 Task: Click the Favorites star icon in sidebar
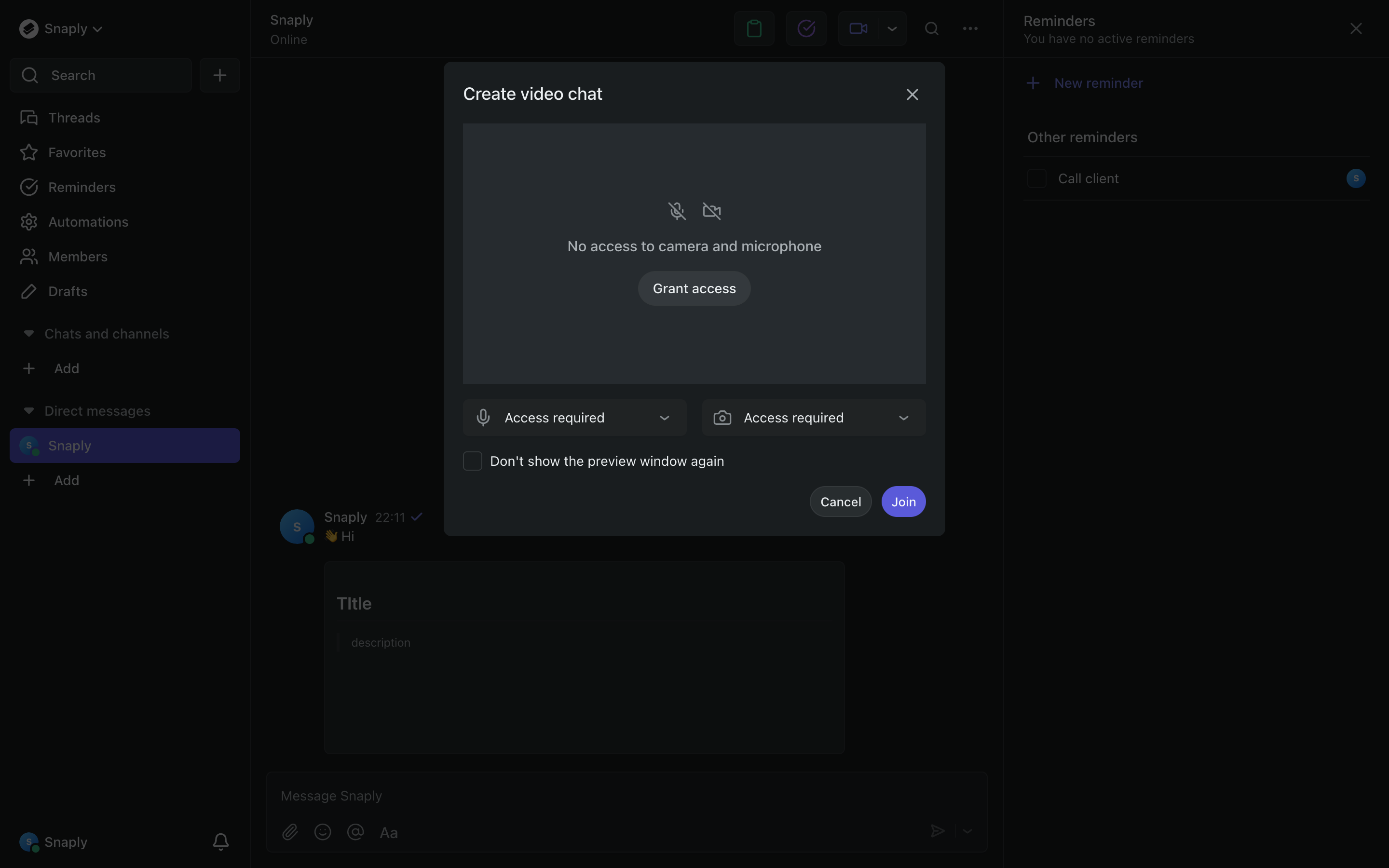29,153
